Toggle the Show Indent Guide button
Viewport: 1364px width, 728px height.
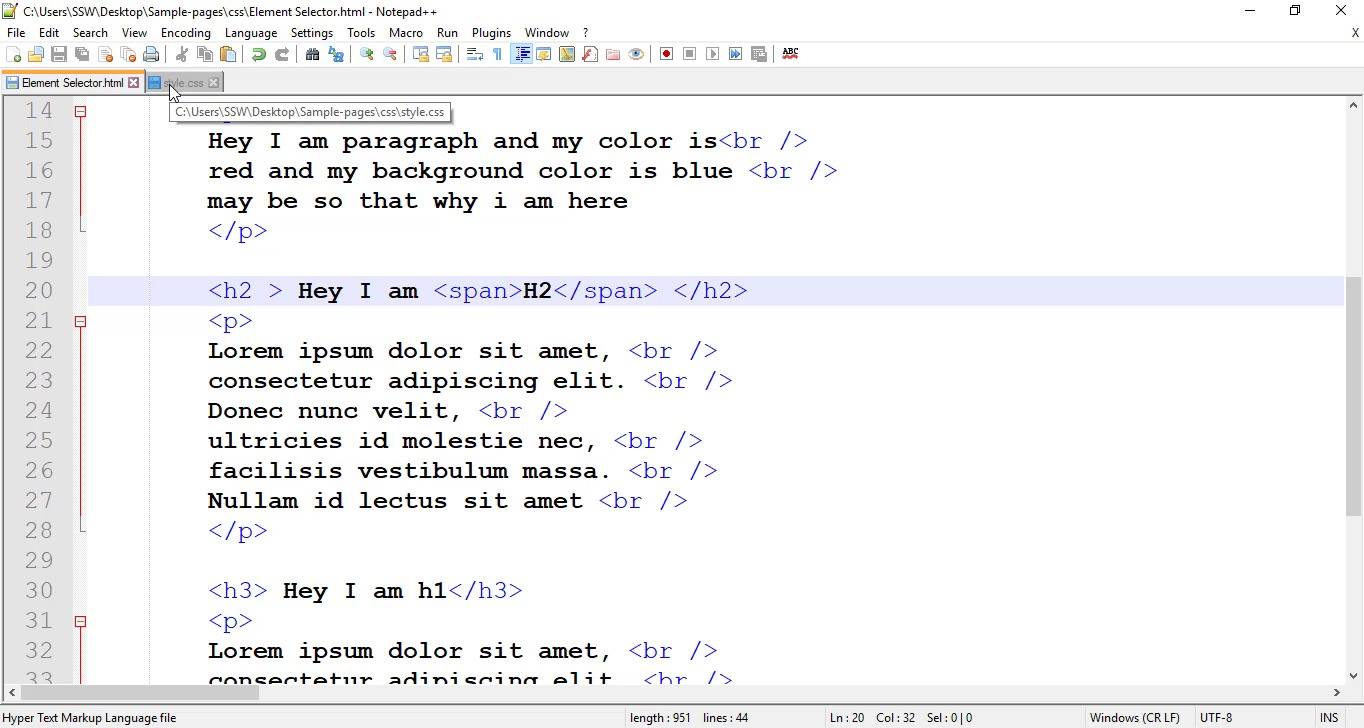click(521, 54)
